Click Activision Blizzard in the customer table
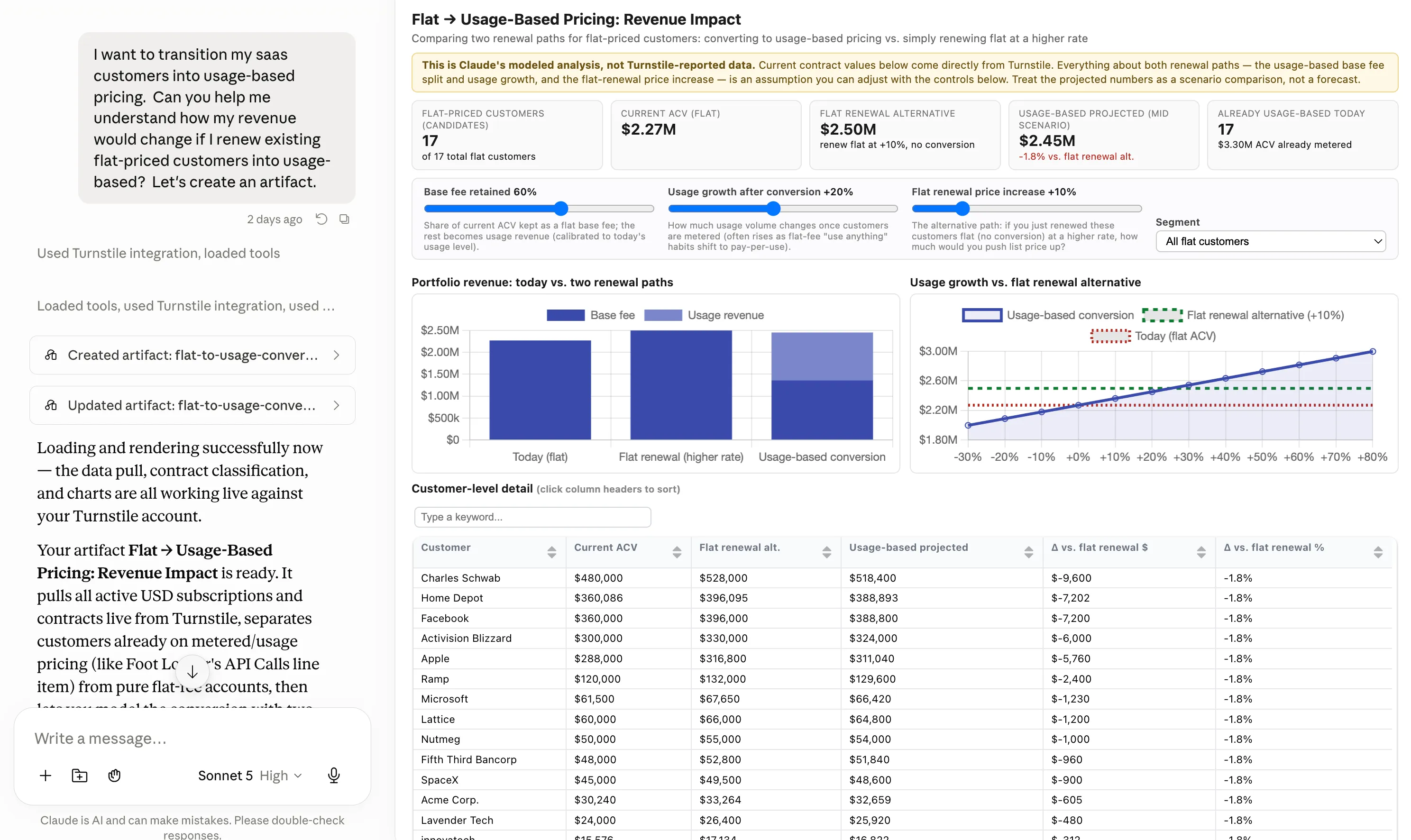Viewport: 1411px width, 840px height. (467, 638)
